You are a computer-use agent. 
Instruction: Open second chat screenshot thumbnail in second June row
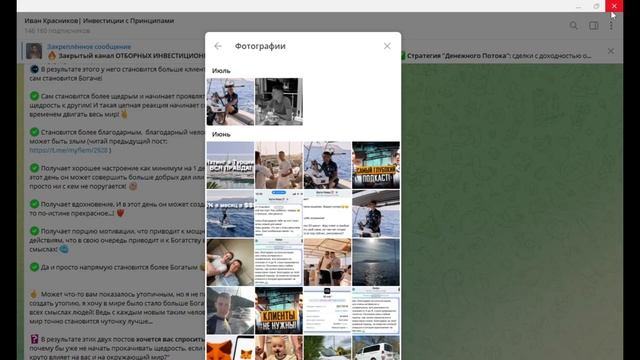(x=327, y=213)
